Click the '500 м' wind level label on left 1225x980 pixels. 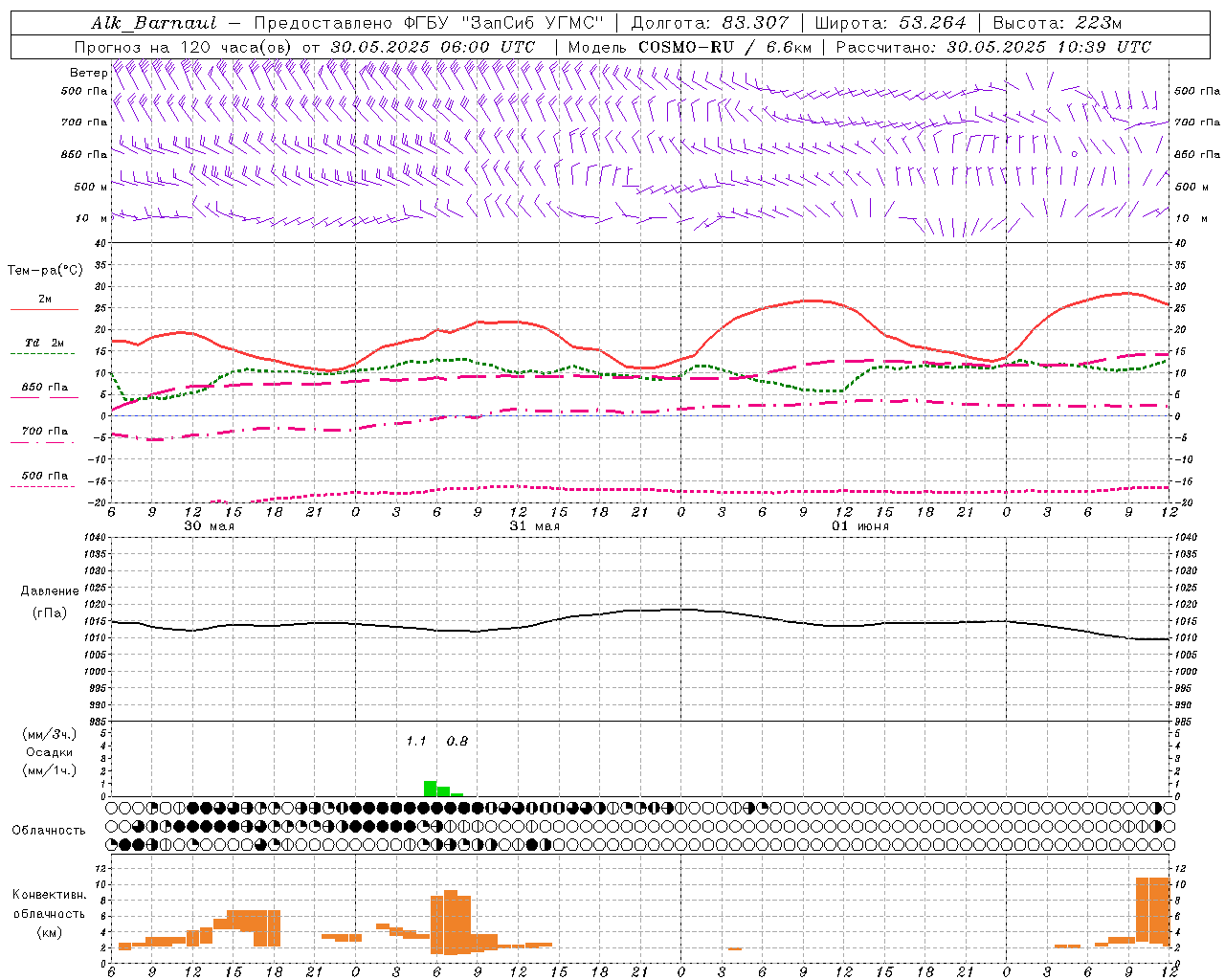click(91, 188)
